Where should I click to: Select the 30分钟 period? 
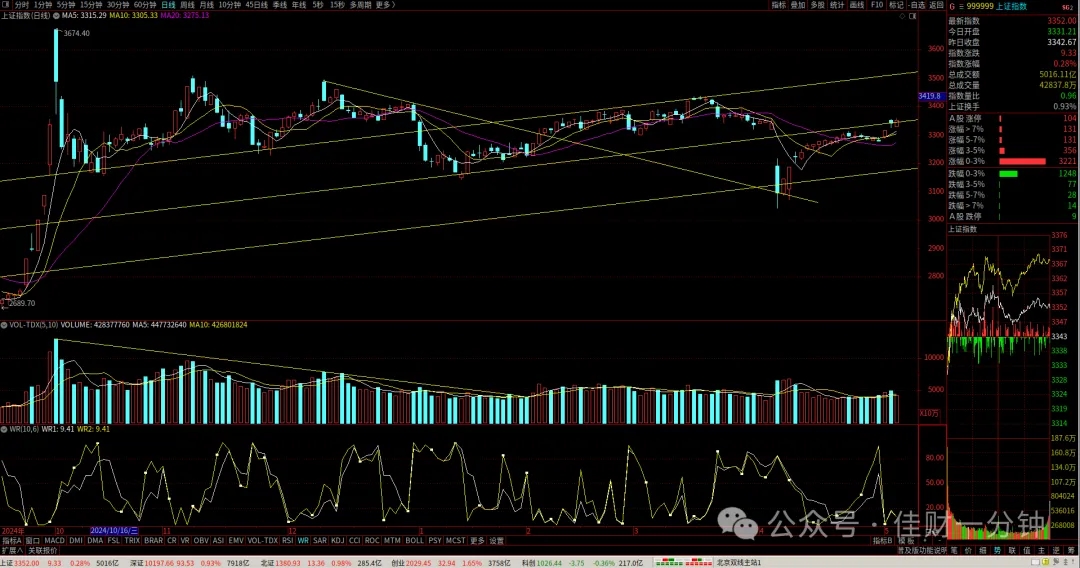pos(117,5)
